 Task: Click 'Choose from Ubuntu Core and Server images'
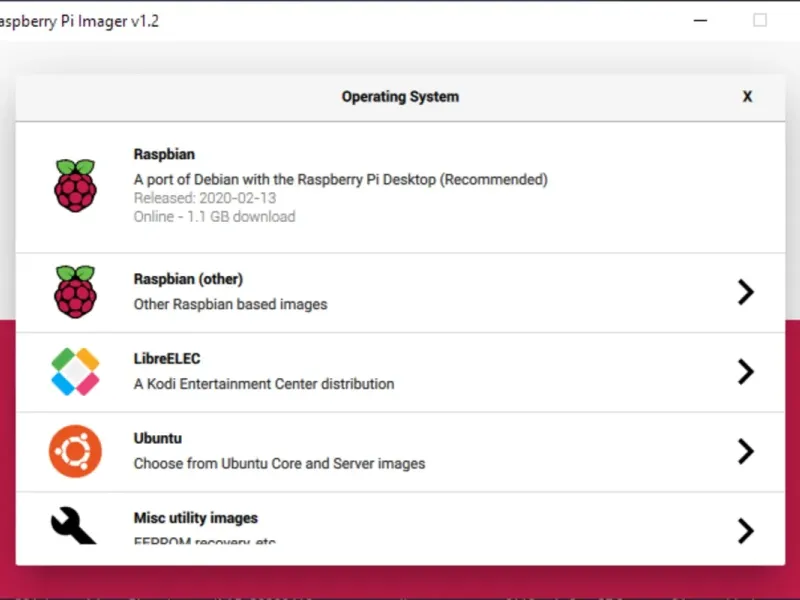point(279,464)
